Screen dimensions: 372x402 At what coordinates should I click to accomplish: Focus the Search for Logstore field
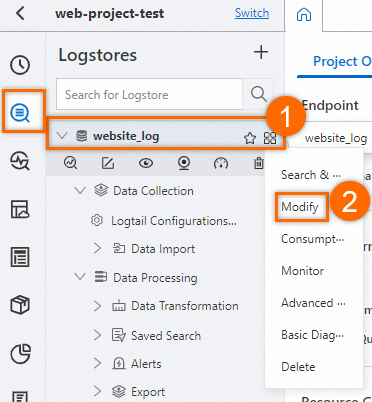pyautogui.click(x=149, y=94)
